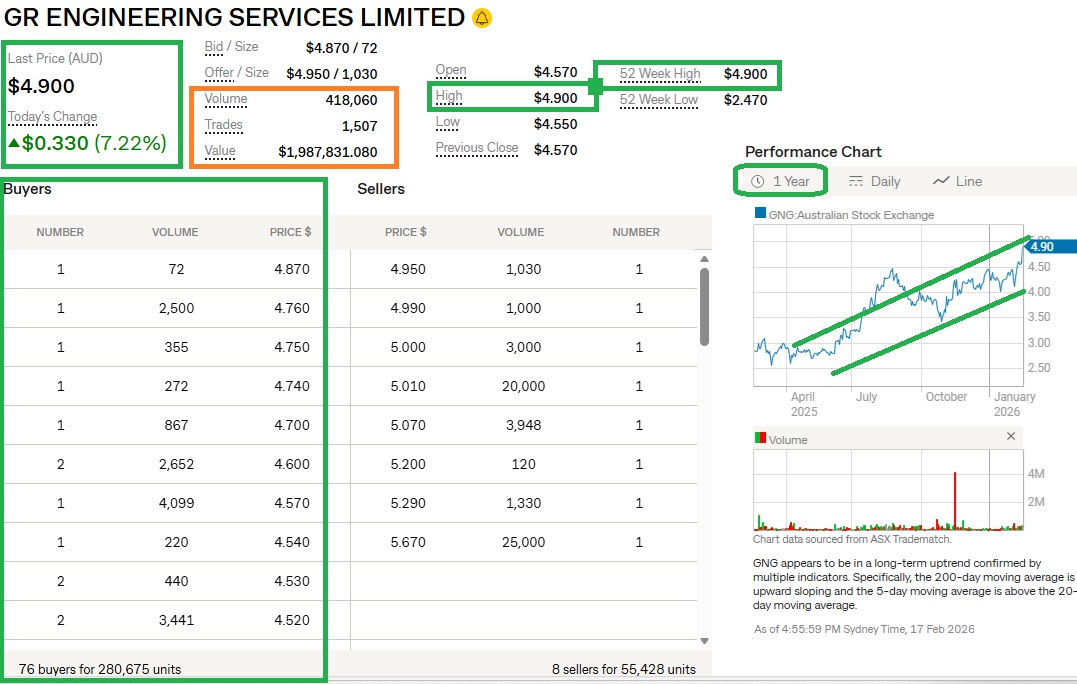Open the 1 Year time range dropdown
The image size is (1077, 684).
point(782,181)
